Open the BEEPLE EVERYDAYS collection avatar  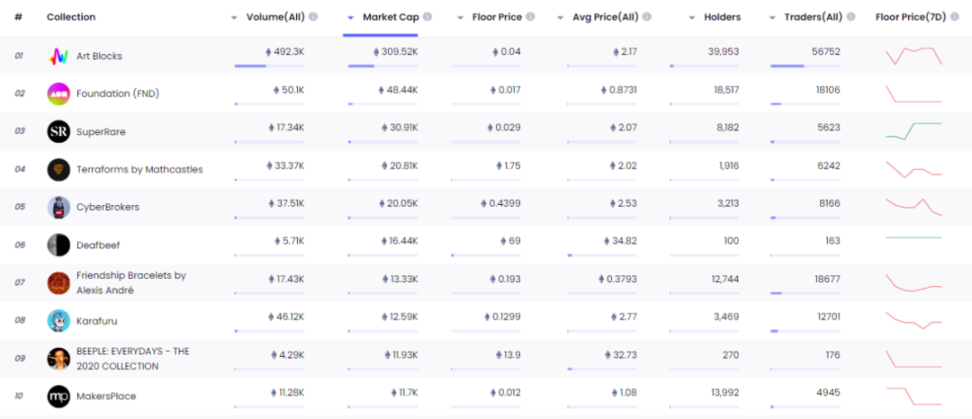pos(58,358)
